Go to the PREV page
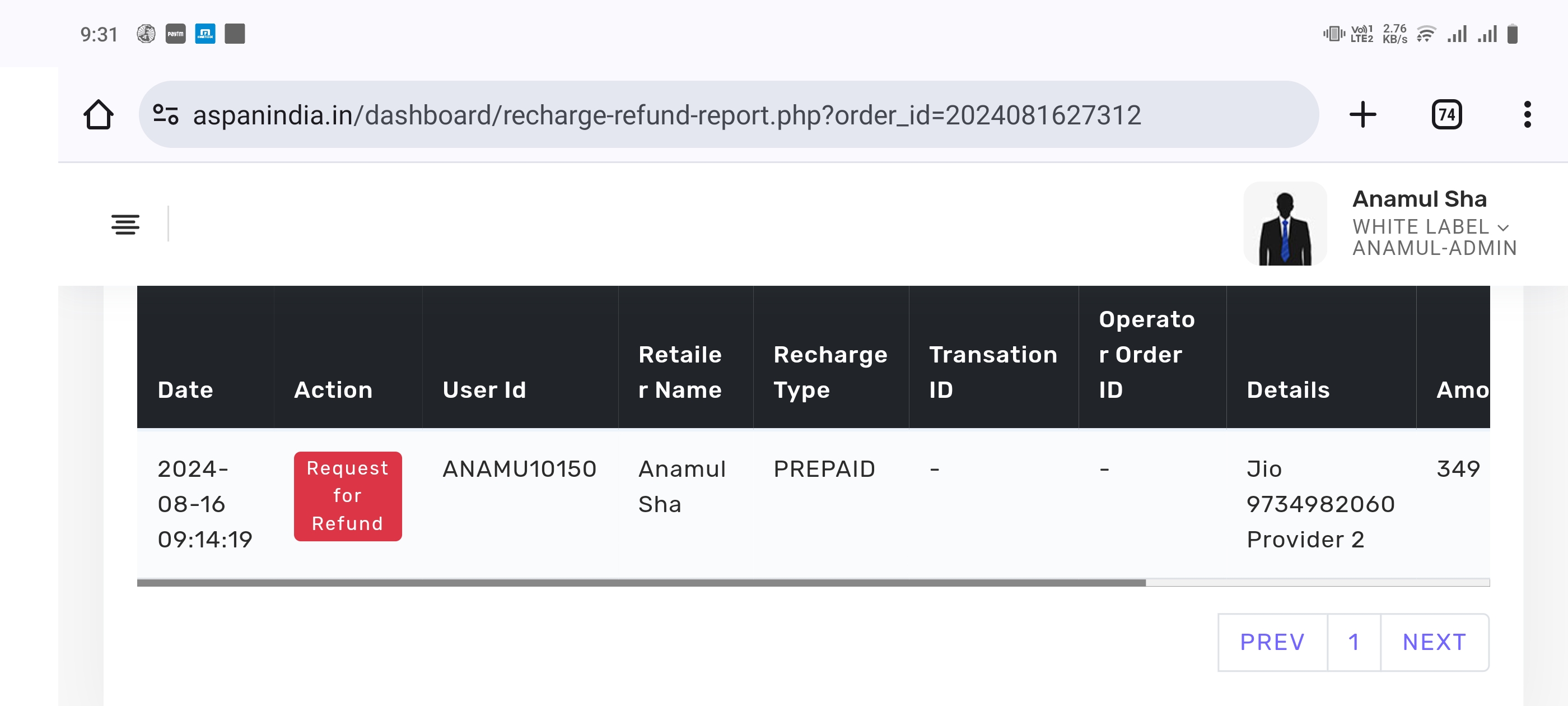1568x706 pixels. coord(1272,643)
